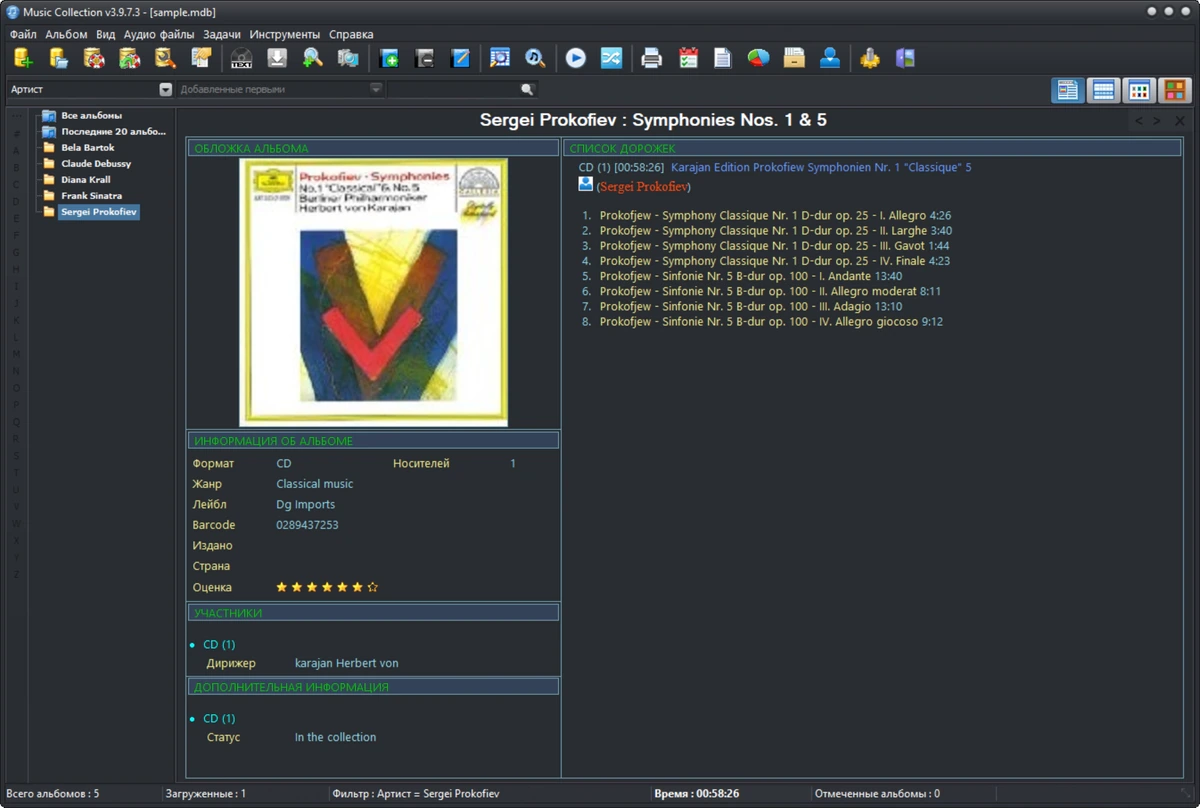The width and height of the screenshot is (1200, 808).
Task: Add a new album with the plus icon
Action: click(389, 58)
